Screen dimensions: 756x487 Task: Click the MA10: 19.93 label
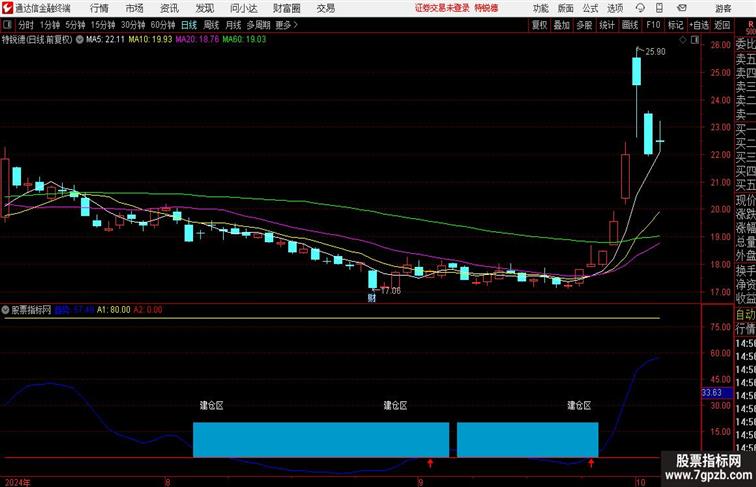tap(150, 40)
